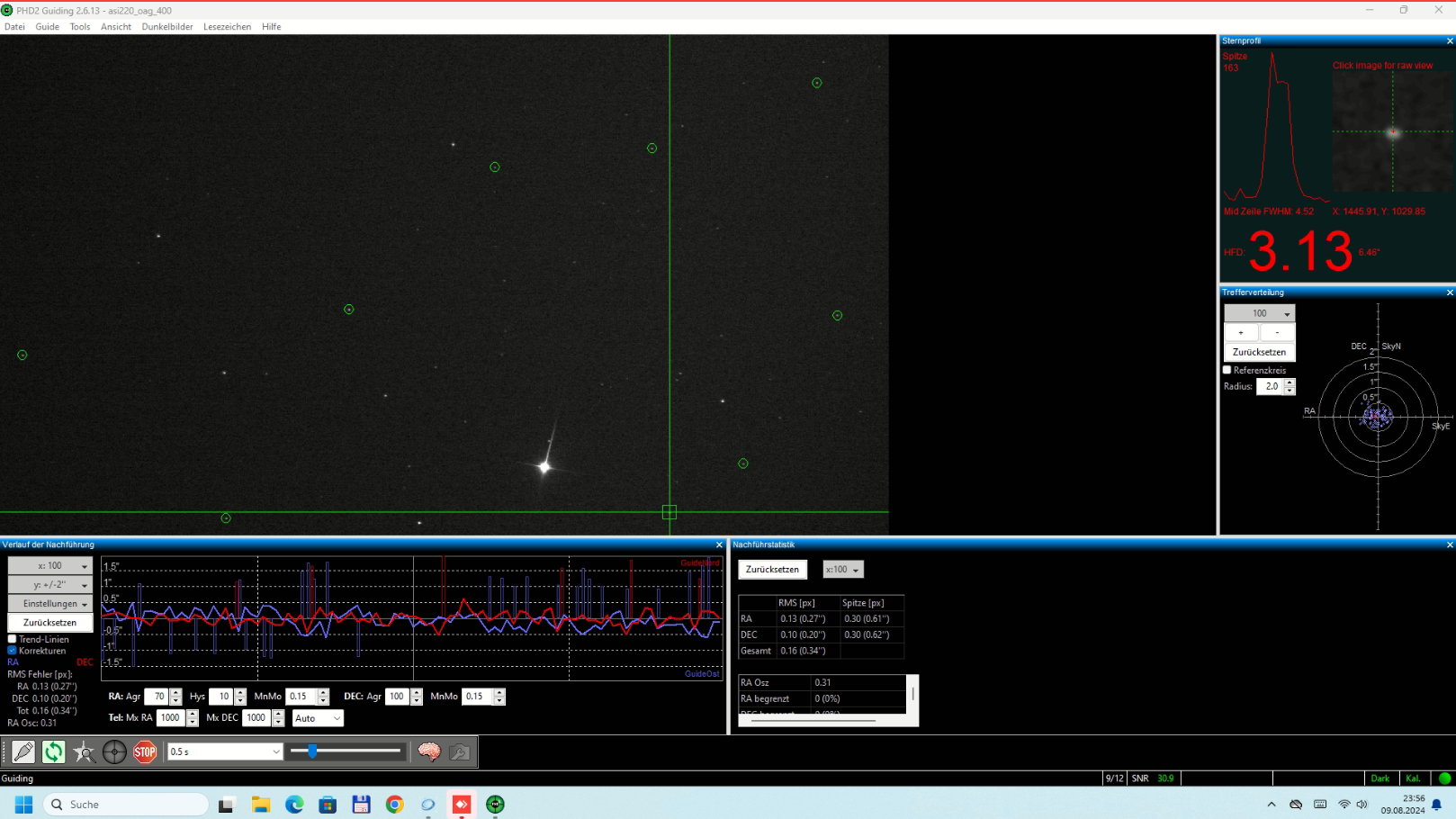This screenshot has width=1456, height=819.
Task: Click Zurücksetzen in Trefferverteilung panel
Action: click(x=1260, y=352)
